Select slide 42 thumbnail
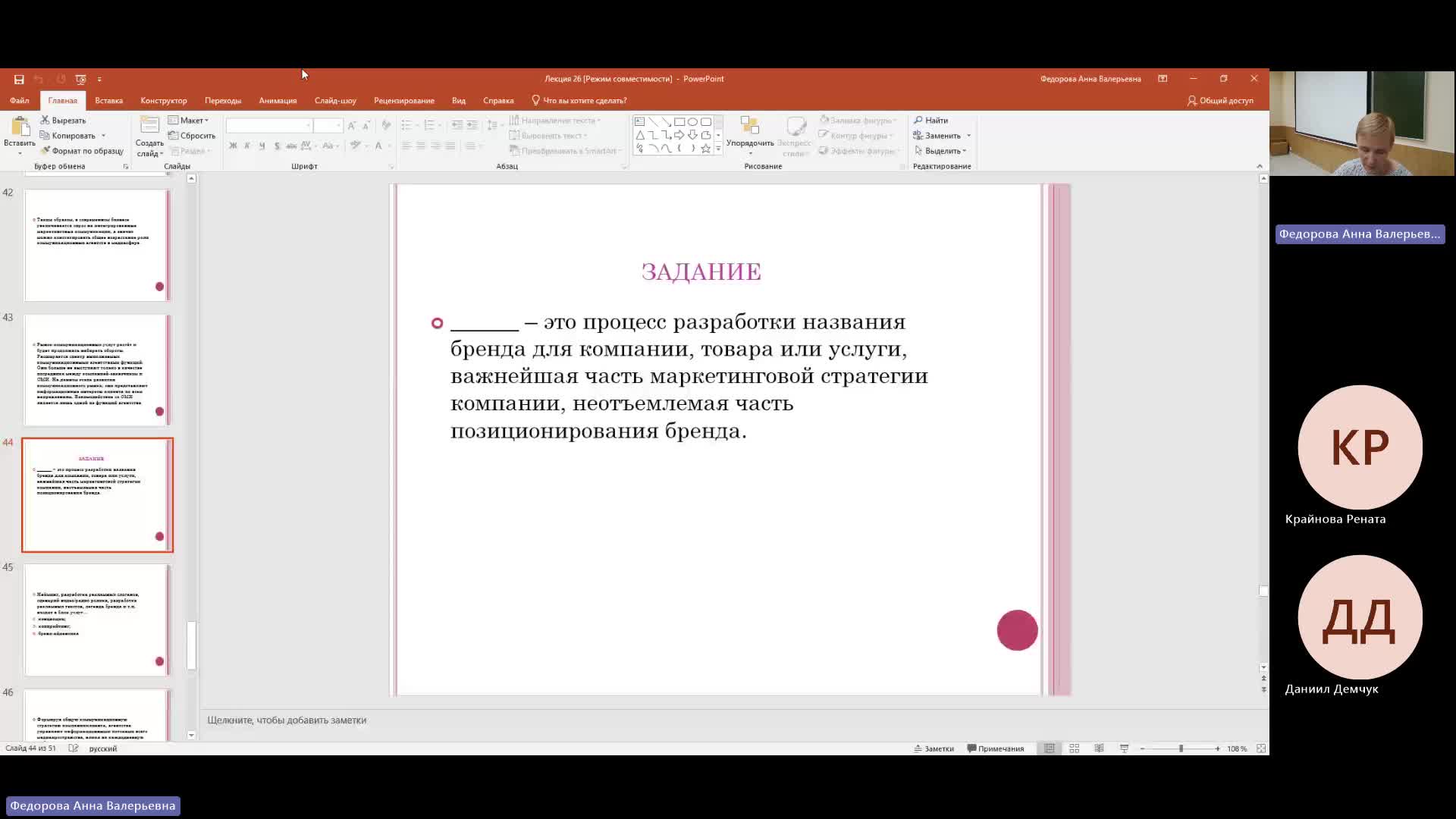 pos(97,245)
